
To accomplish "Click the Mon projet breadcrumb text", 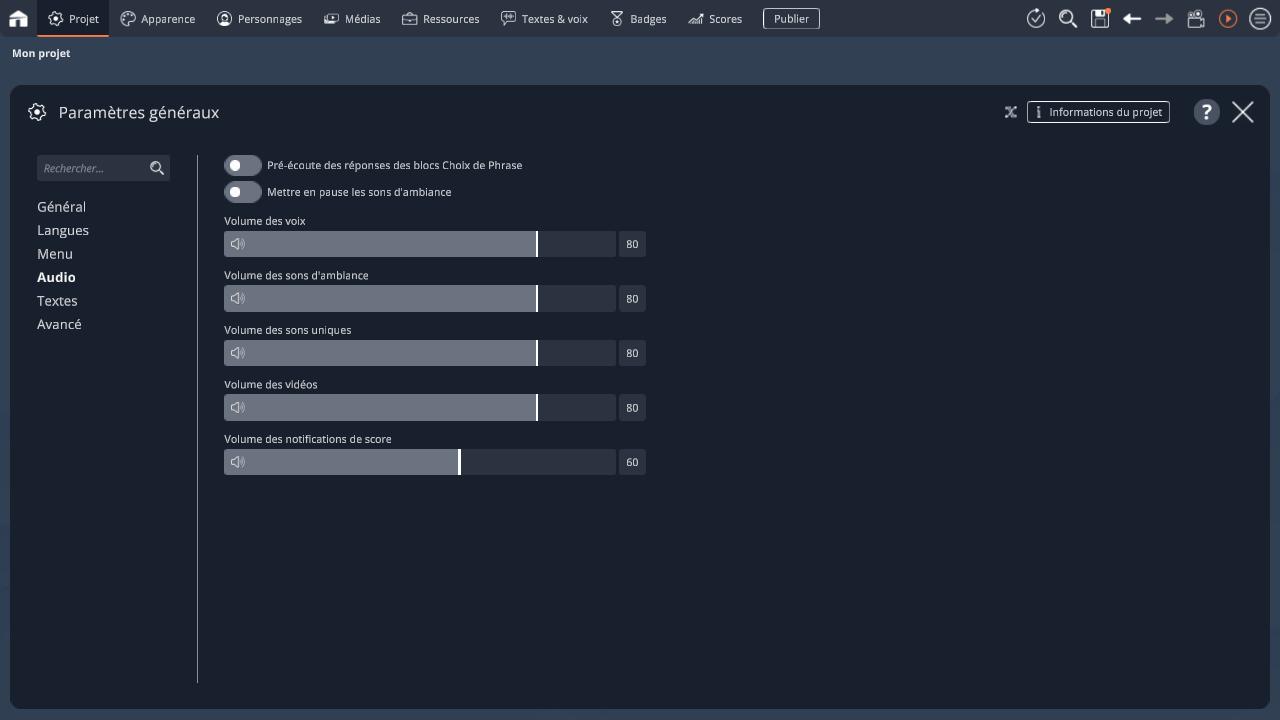I will pos(41,53).
